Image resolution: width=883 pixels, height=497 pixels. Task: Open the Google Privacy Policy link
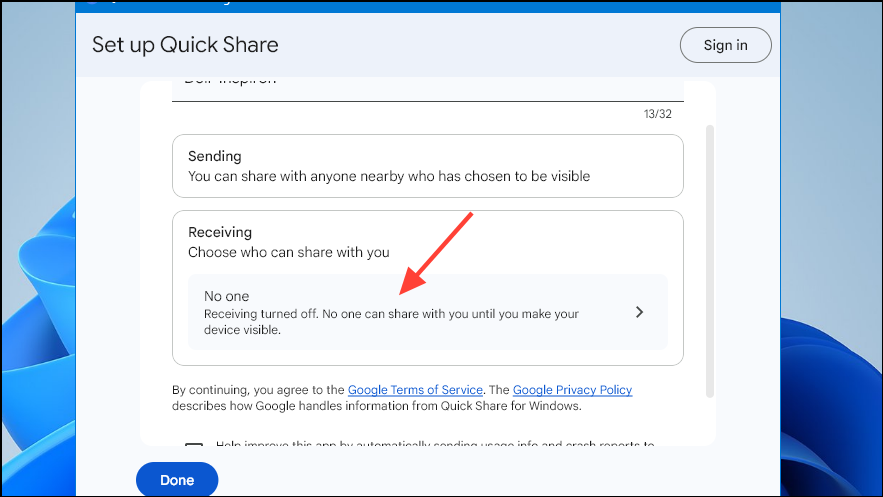(572, 389)
